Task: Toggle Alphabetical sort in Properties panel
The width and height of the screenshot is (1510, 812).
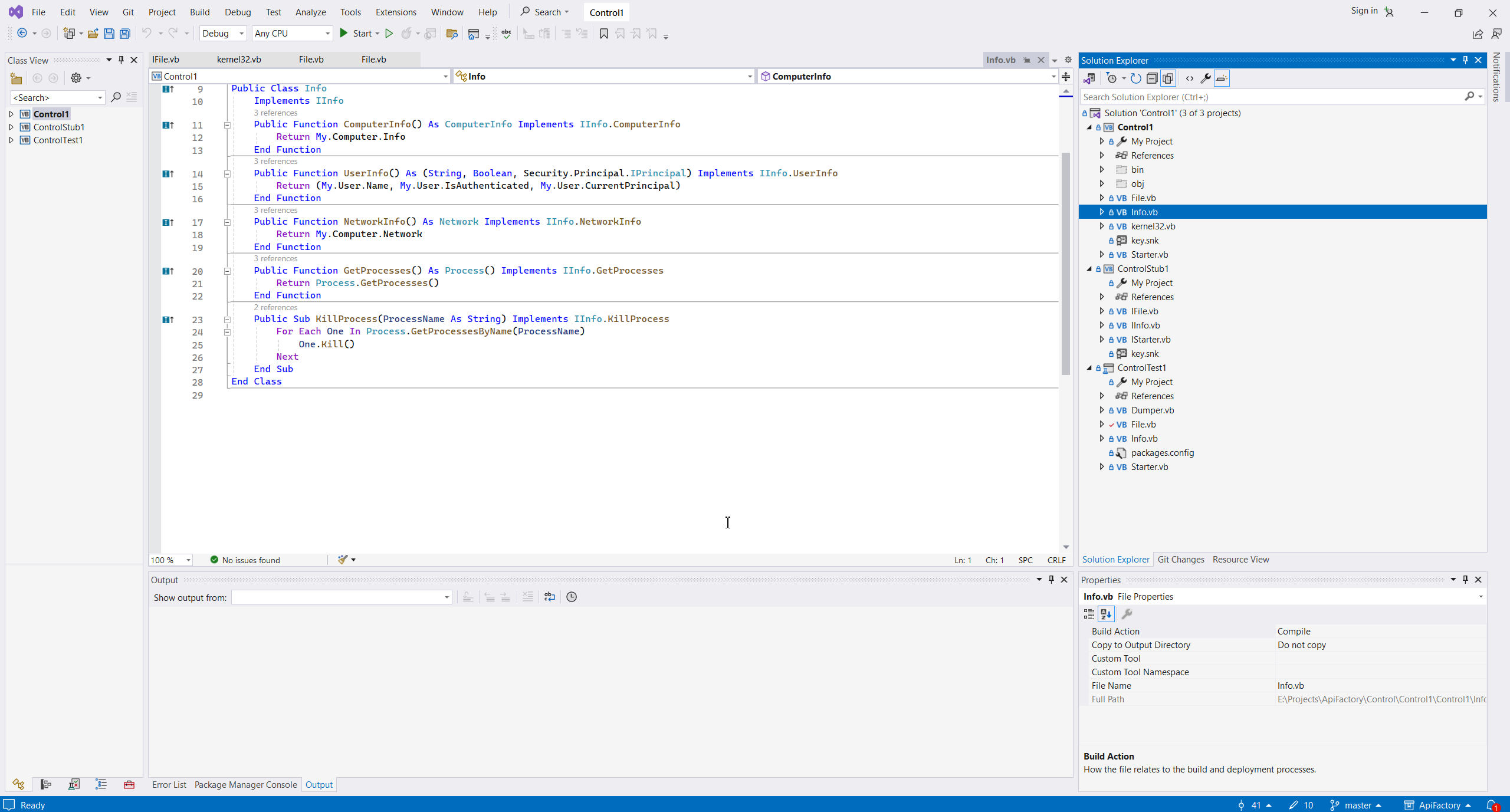Action: pos(1106,614)
